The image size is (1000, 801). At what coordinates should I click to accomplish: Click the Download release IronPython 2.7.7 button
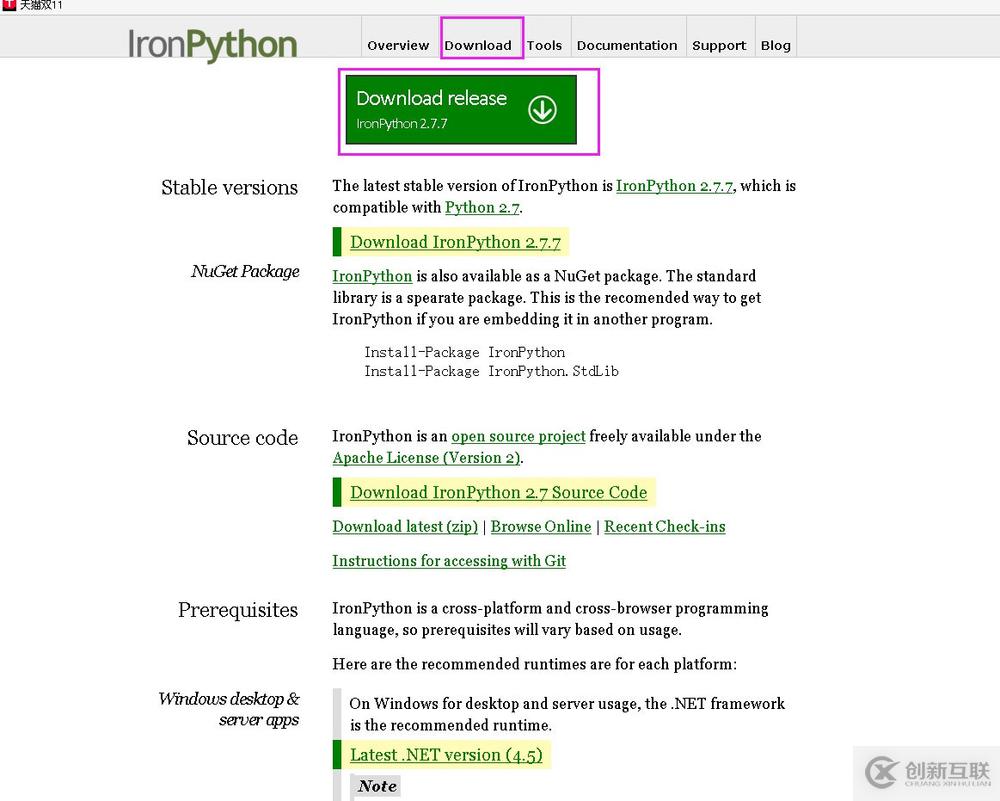click(x=468, y=109)
